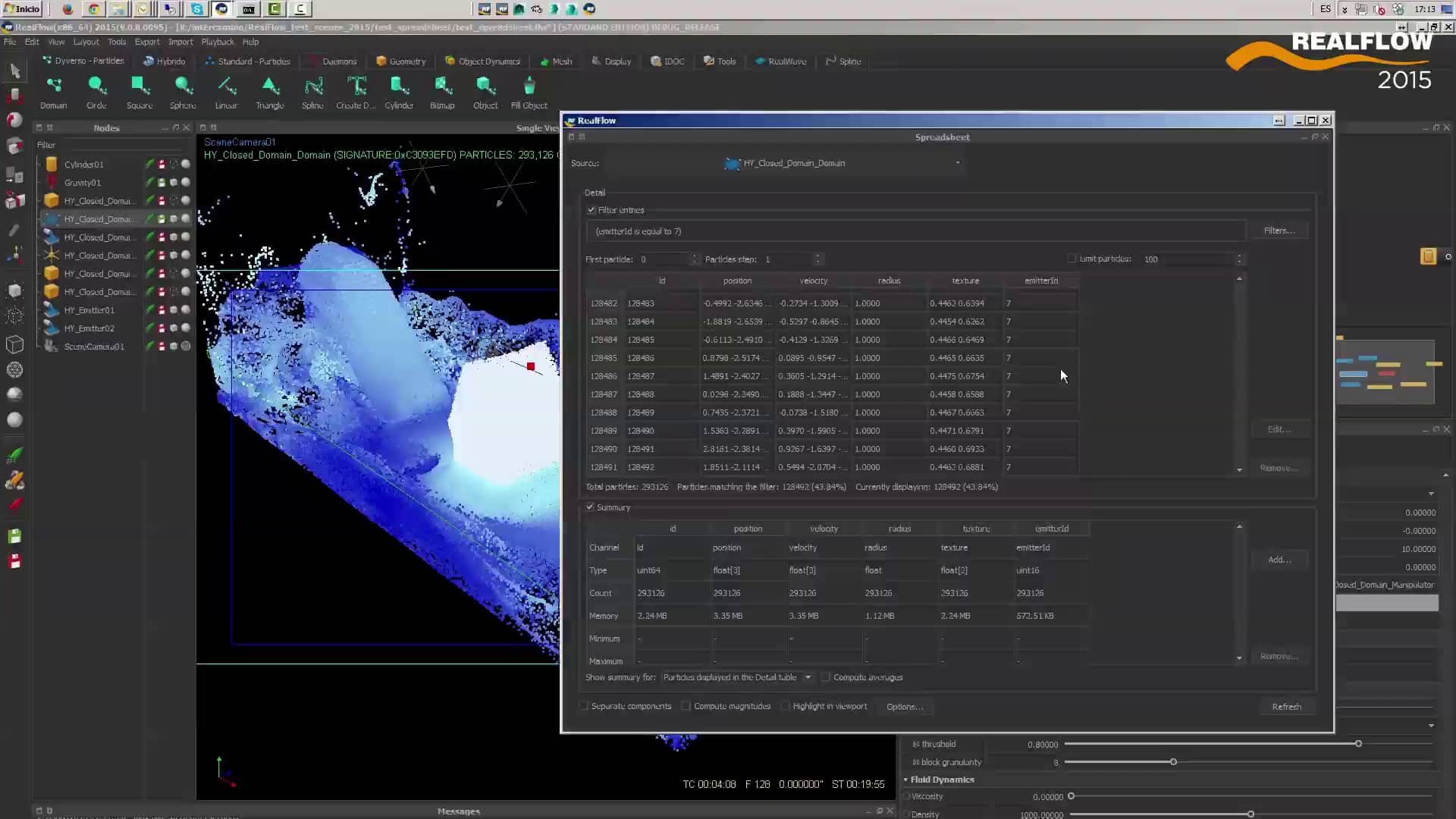Open the Source dropdown showing HY_Closed_Domain_Domain
Screen dimensions: 1456x819
click(957, 163)
